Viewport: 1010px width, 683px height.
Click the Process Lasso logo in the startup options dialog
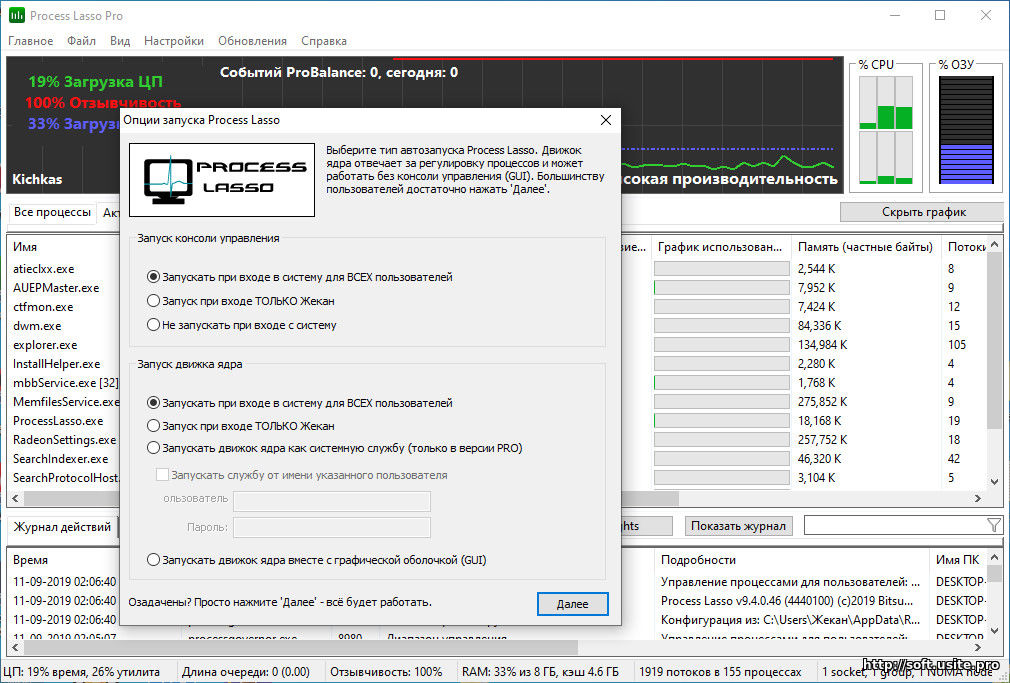point(222,180)
